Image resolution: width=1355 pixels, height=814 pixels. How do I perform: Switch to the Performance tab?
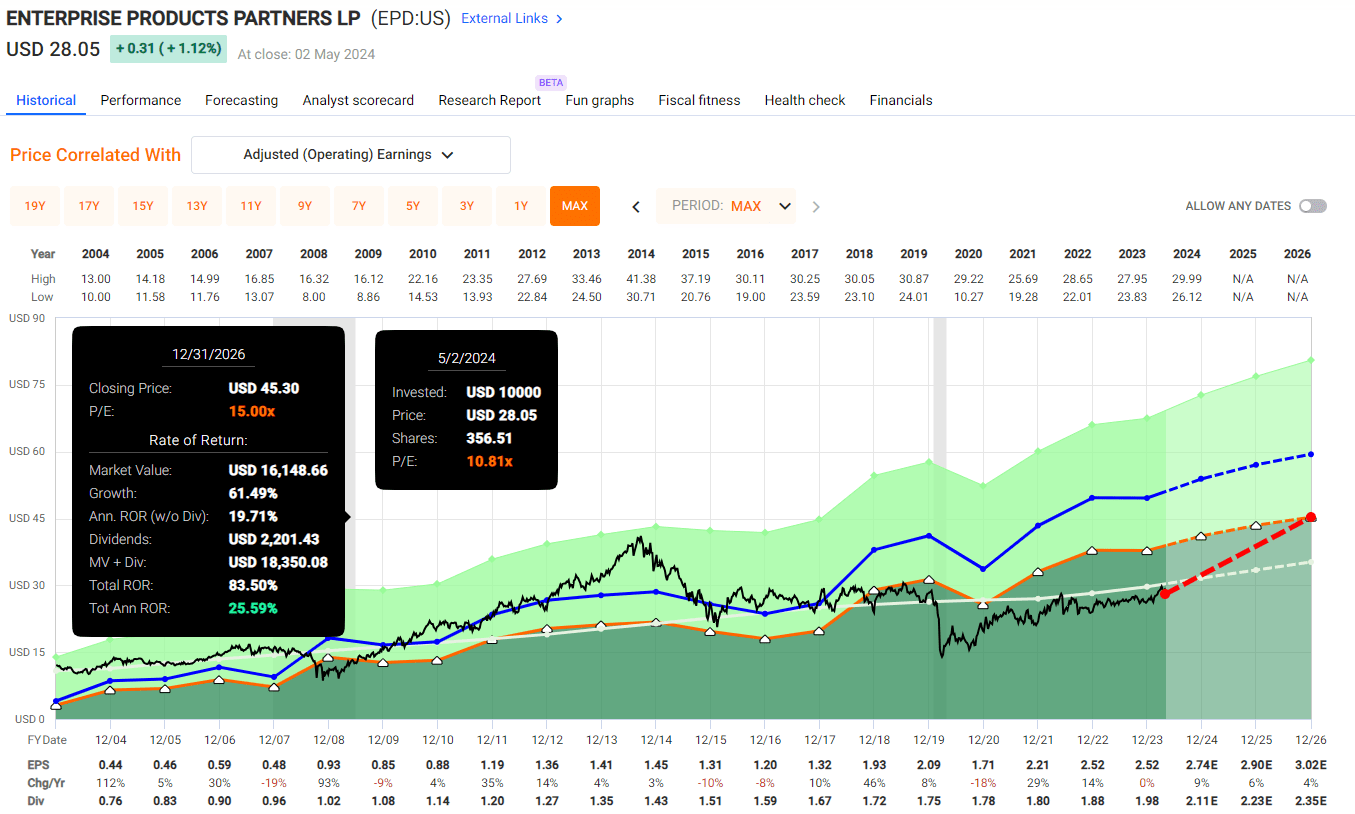tap(140, 100)
